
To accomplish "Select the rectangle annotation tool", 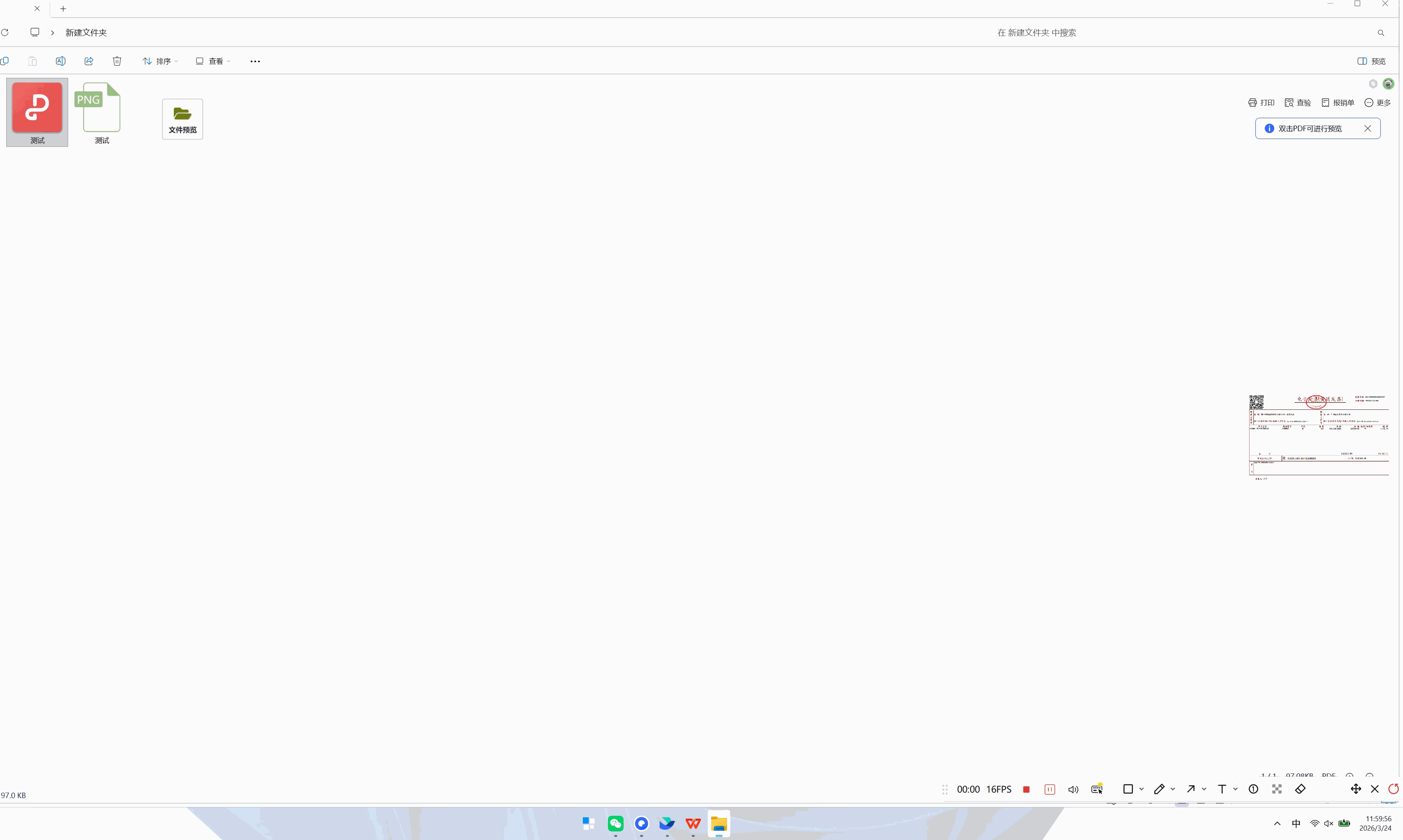I will (x=1127, y=789).
